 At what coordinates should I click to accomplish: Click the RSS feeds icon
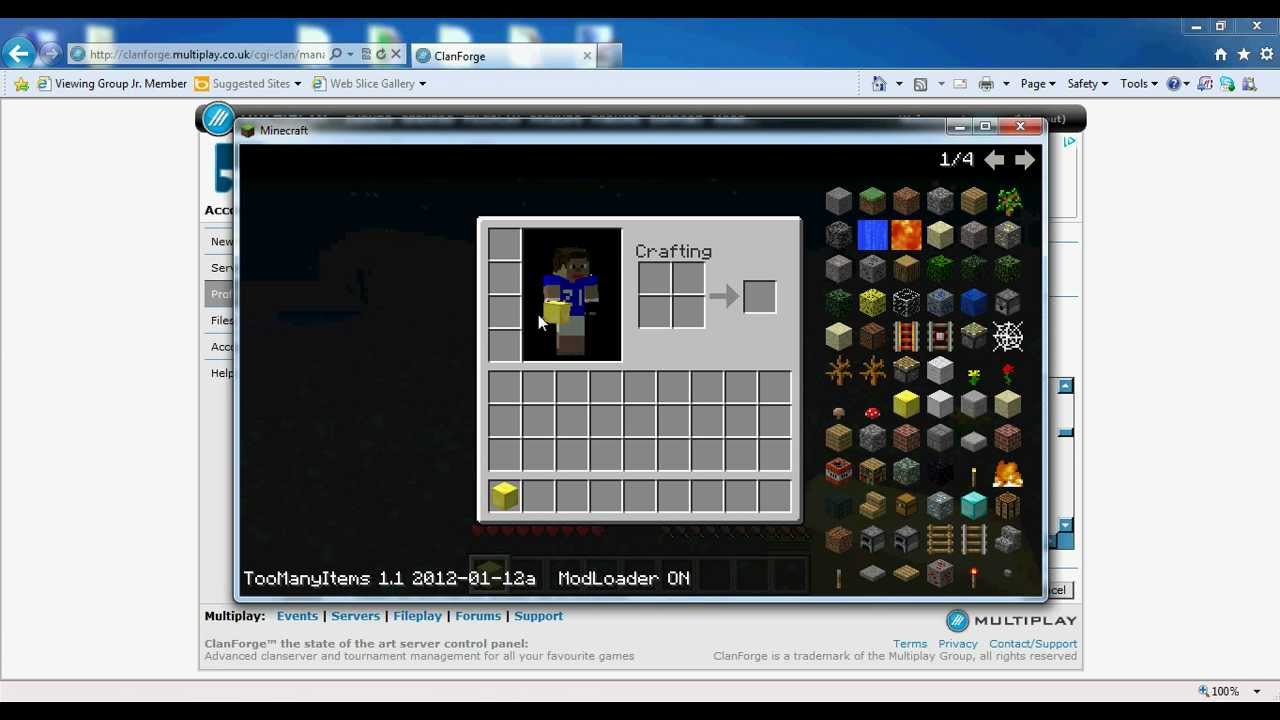[x=920, y=84]
